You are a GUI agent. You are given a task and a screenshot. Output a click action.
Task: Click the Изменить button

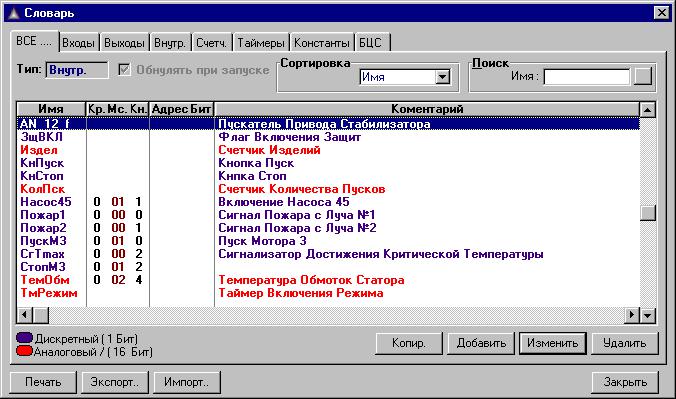click(553, 343)
